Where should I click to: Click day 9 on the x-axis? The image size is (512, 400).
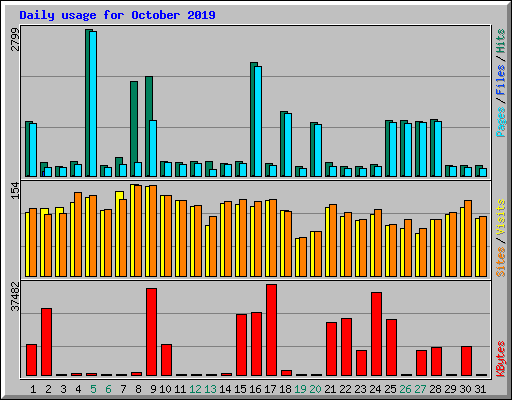tap(153, 389)
